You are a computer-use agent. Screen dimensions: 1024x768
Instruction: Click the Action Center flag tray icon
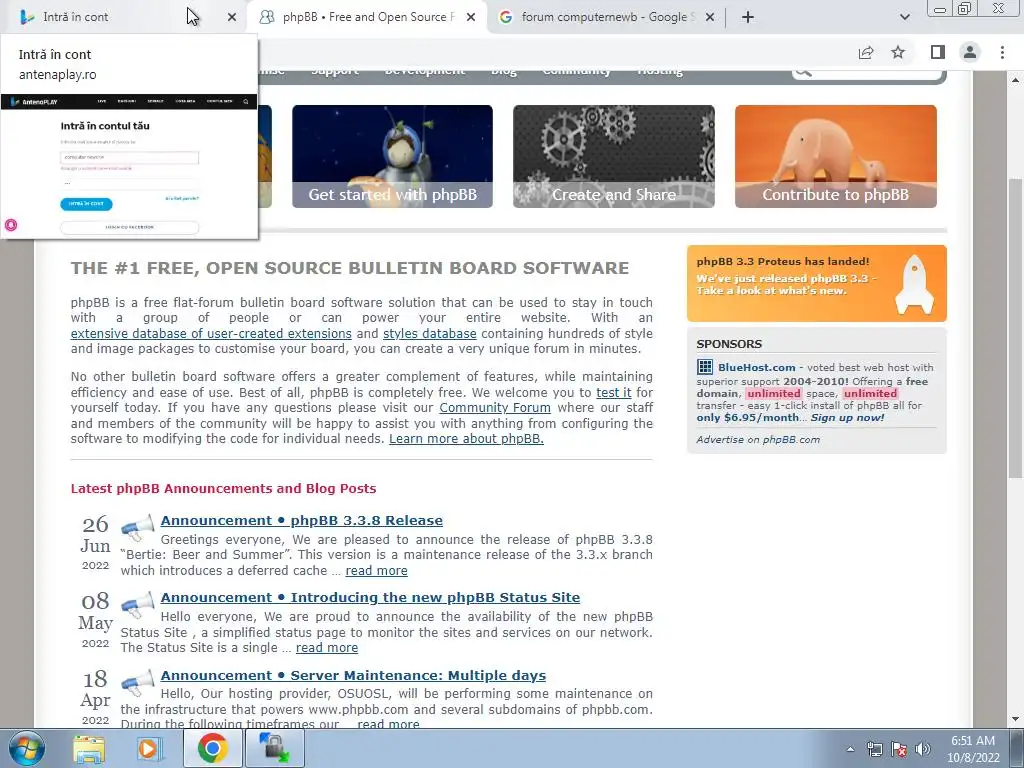coord(899,749)
